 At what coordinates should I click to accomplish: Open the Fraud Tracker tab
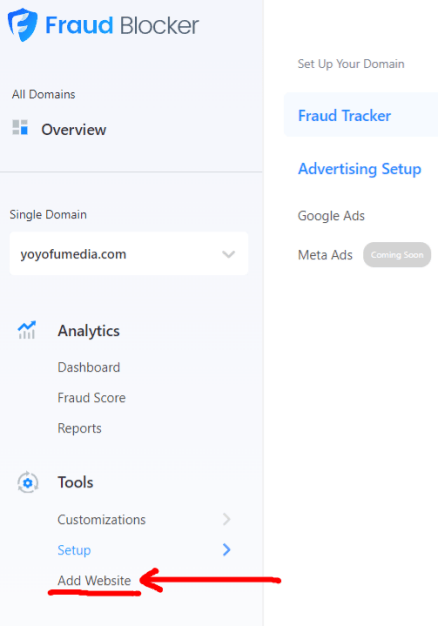click(x=345, y=116)
